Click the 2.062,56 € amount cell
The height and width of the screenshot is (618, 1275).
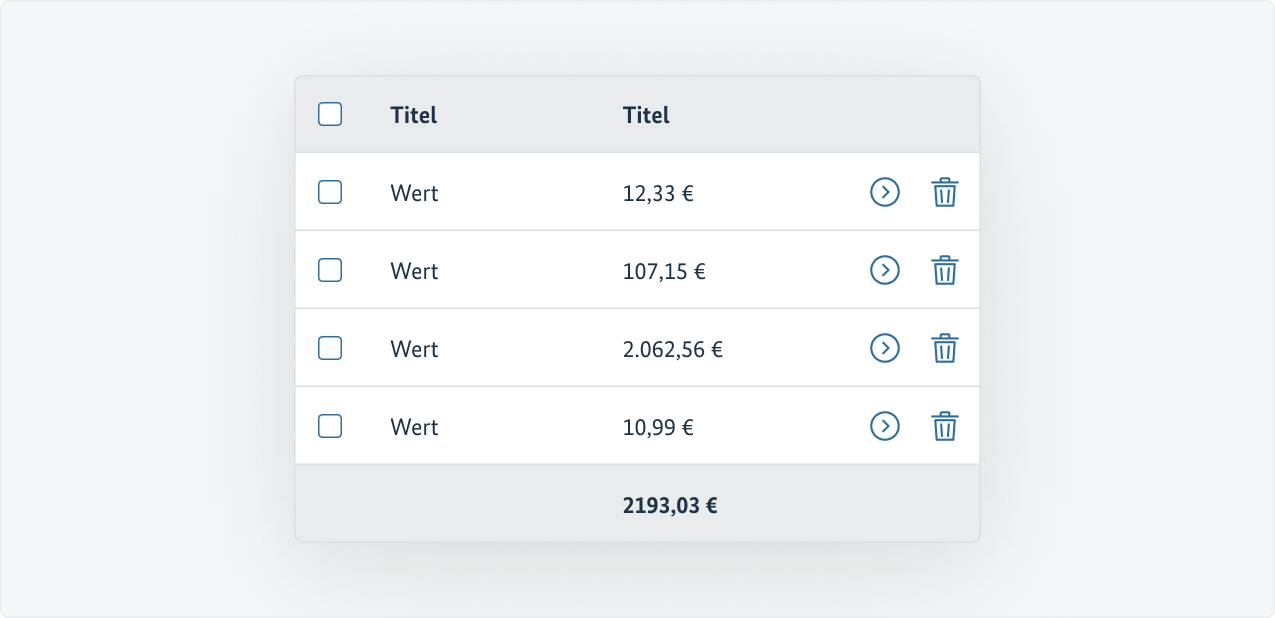pos(673,349)
